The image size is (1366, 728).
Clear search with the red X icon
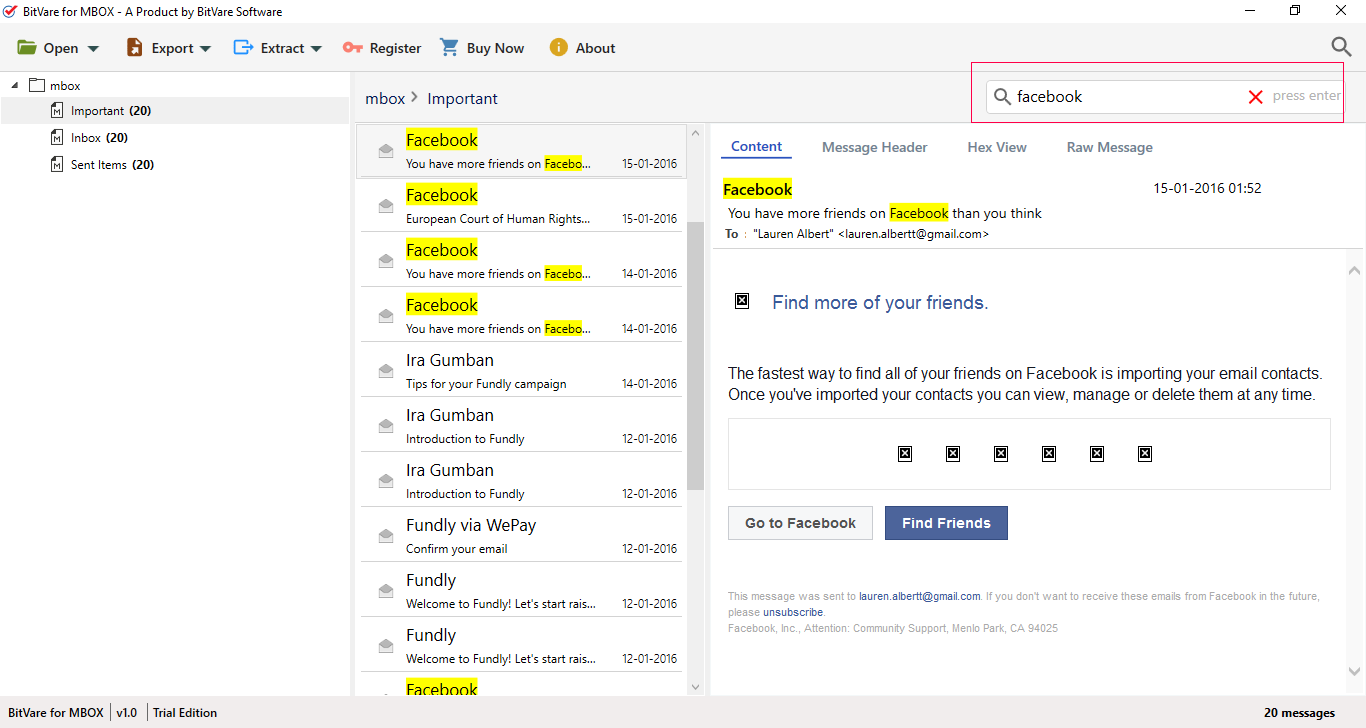click(x=1255, y=97)
